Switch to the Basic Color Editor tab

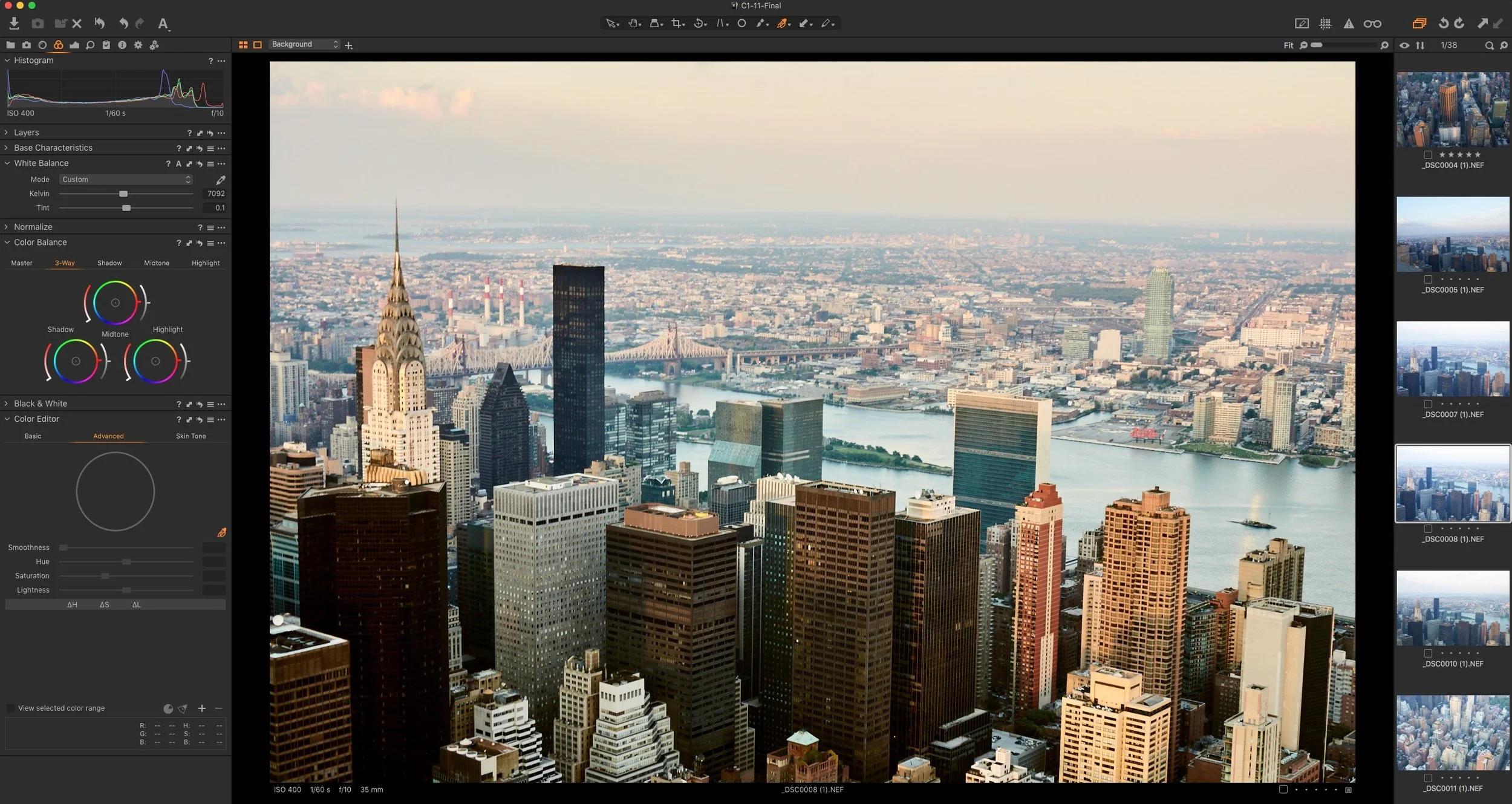pos(33,436)
